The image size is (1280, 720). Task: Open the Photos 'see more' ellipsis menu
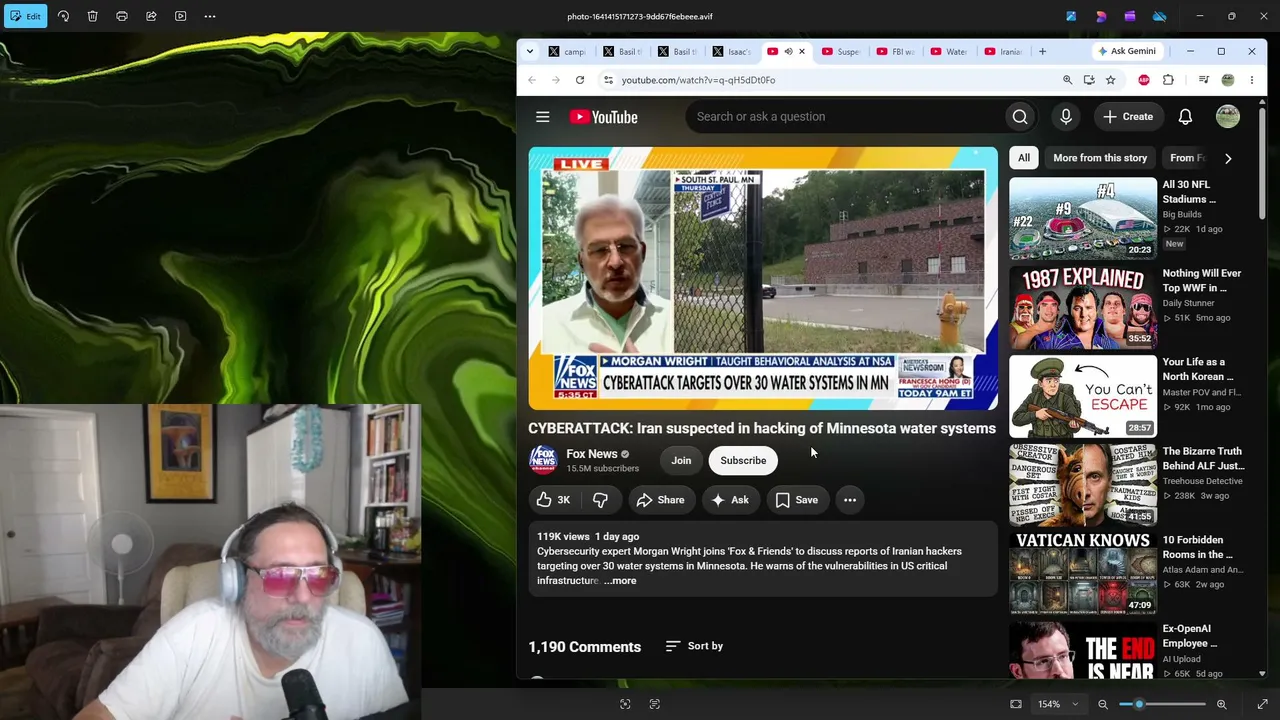click(x=210, y=16)
